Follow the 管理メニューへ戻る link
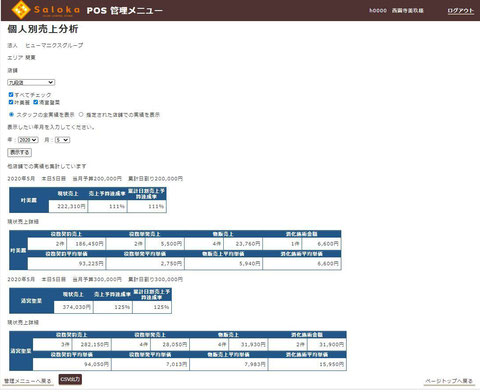 (x=28, y=381)
